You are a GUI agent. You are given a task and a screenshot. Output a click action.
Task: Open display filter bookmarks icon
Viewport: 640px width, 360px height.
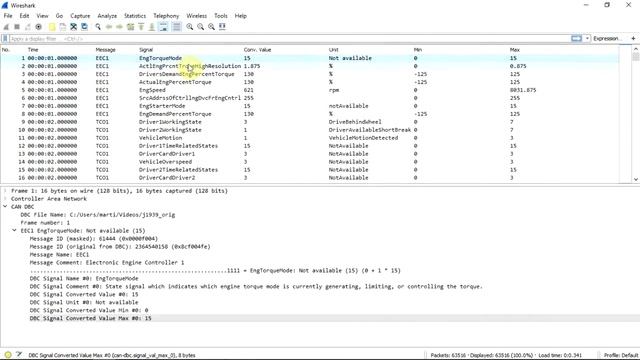click(5, 39)
